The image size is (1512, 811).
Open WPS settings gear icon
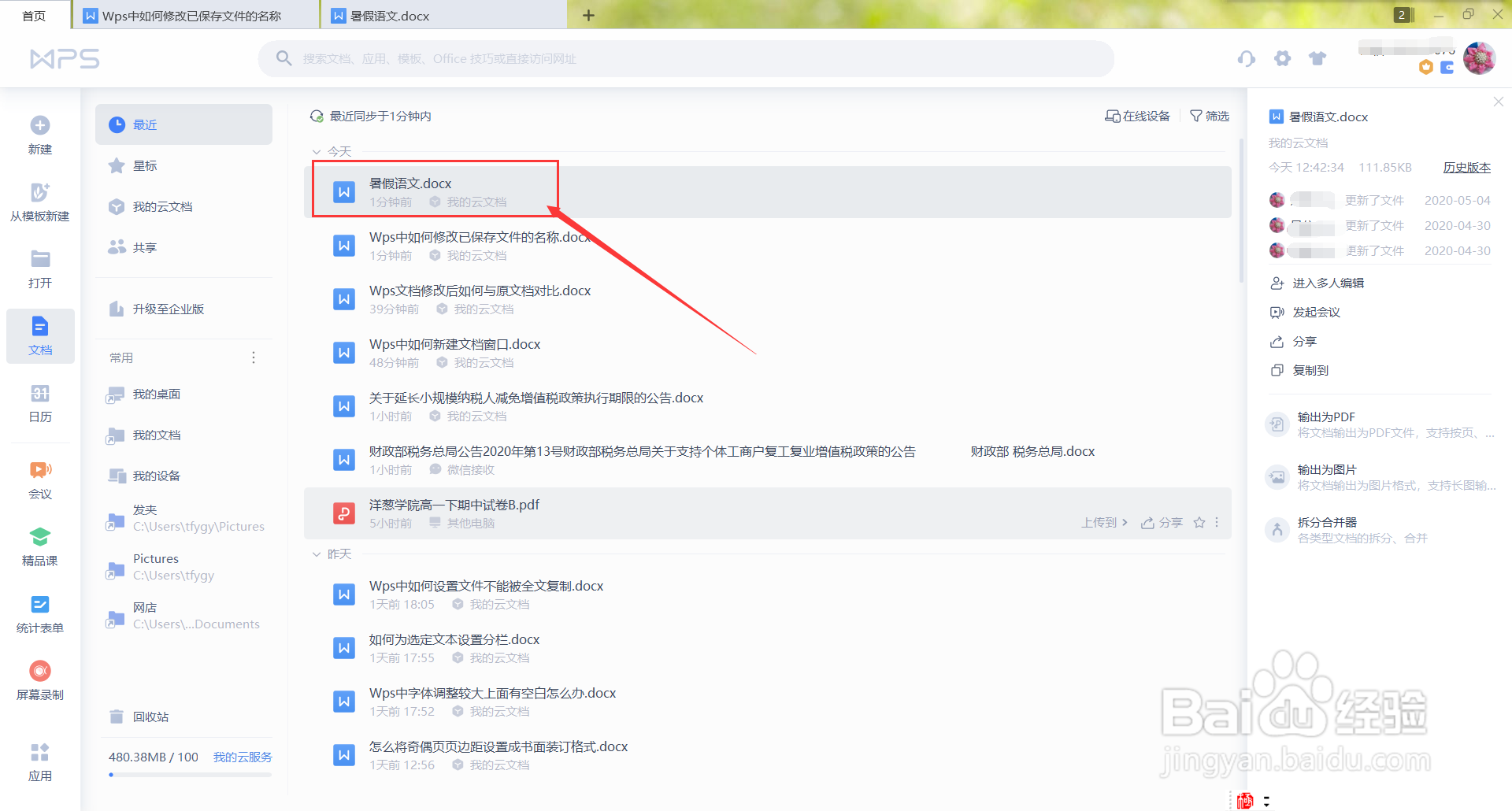(1282, 58)
